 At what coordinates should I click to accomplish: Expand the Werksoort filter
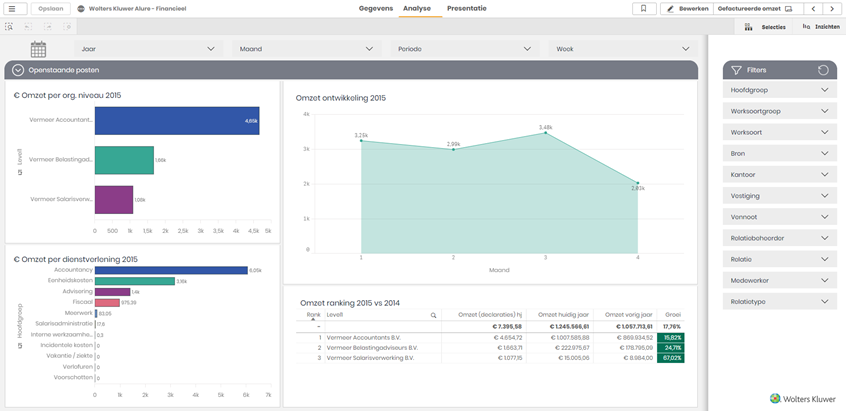click(x=780, y=132)
